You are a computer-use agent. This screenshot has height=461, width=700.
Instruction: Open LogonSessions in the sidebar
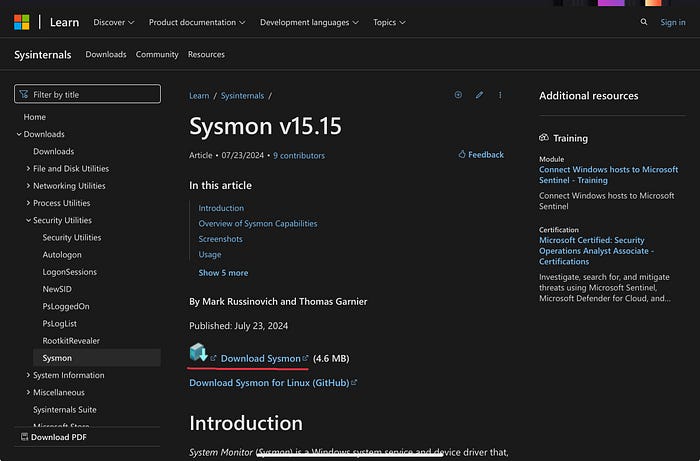(x=70, y=272)
